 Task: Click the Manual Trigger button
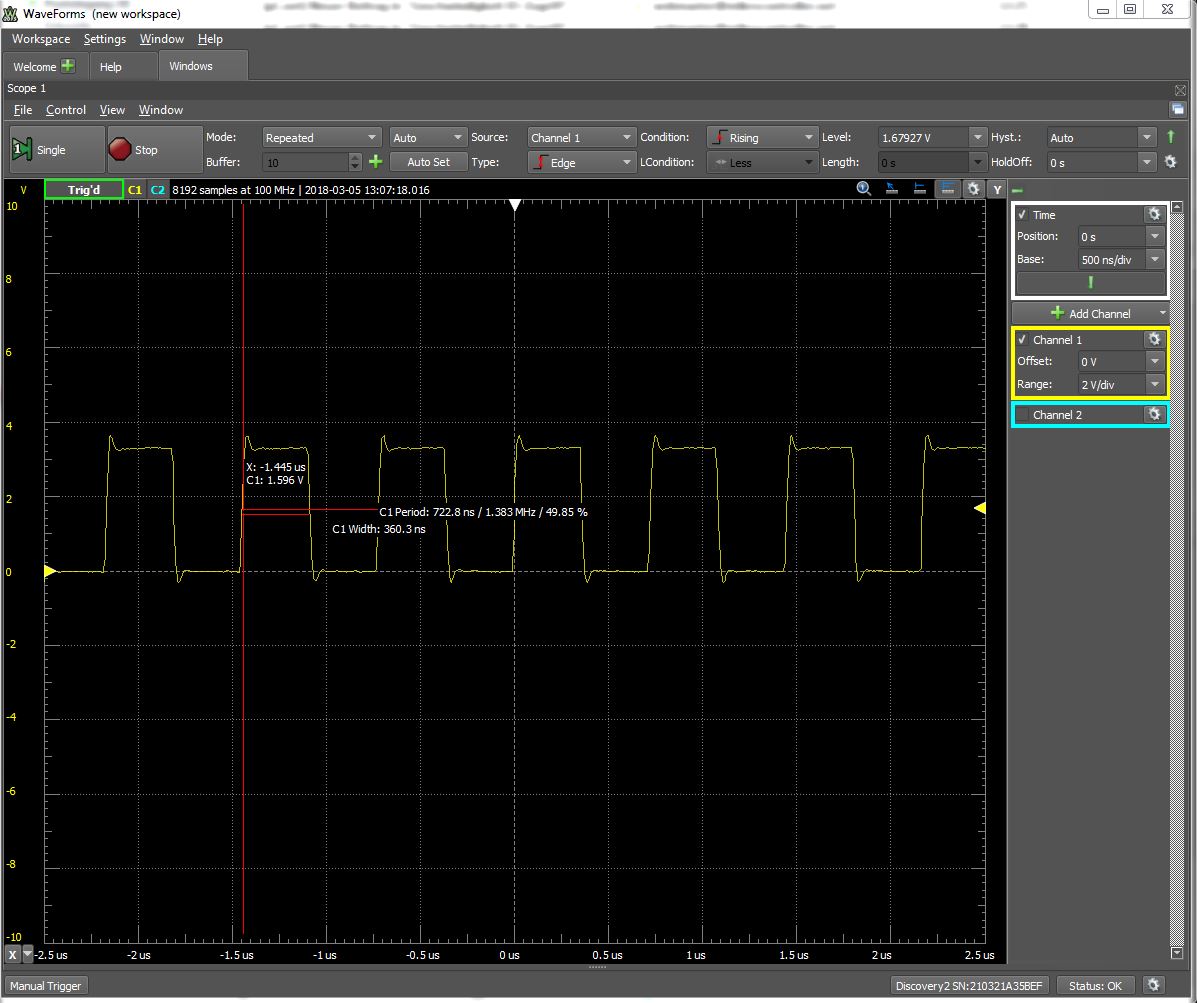[46, 985]
